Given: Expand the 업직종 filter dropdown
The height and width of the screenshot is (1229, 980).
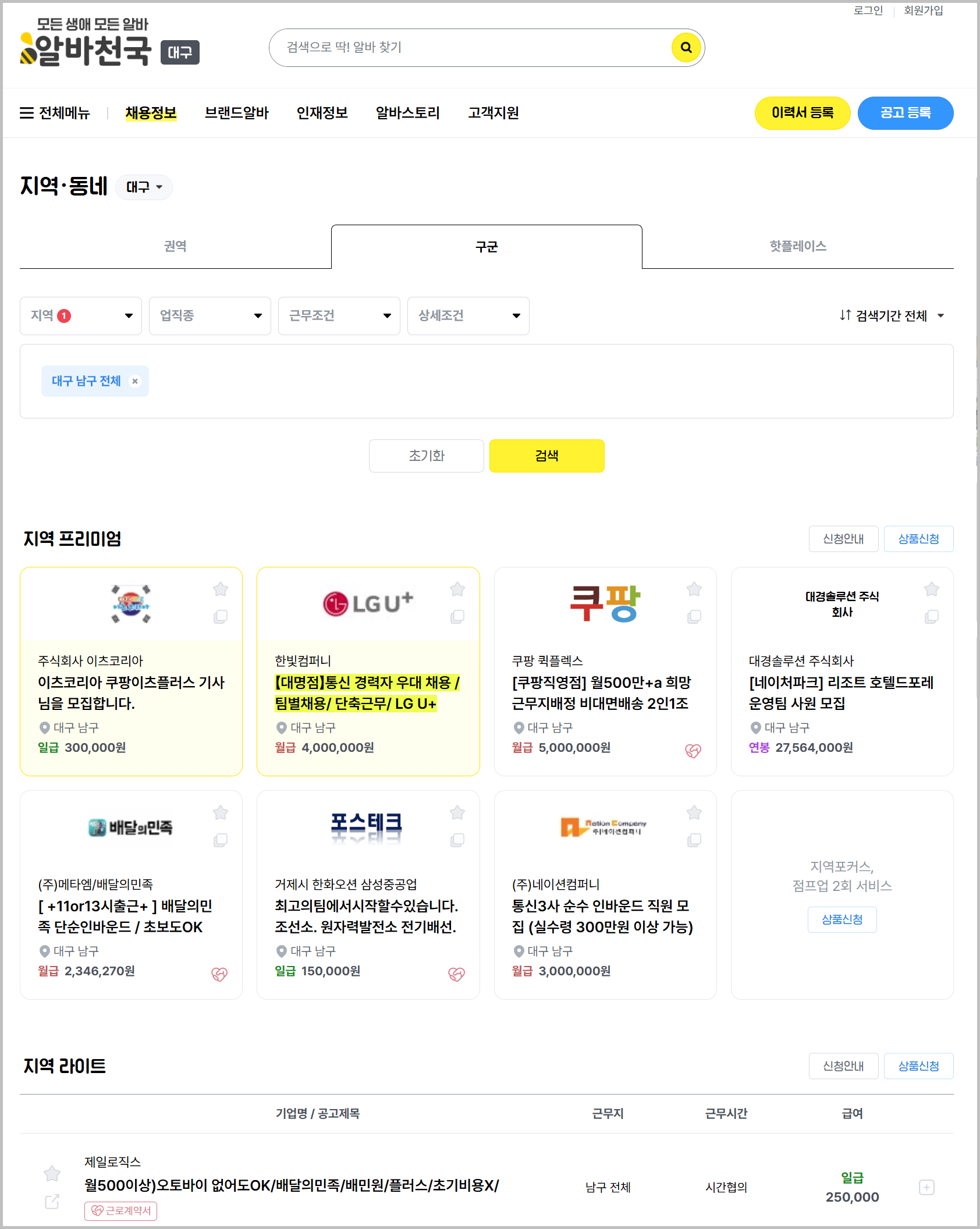Looking at the screenshot, I should 210,316.
